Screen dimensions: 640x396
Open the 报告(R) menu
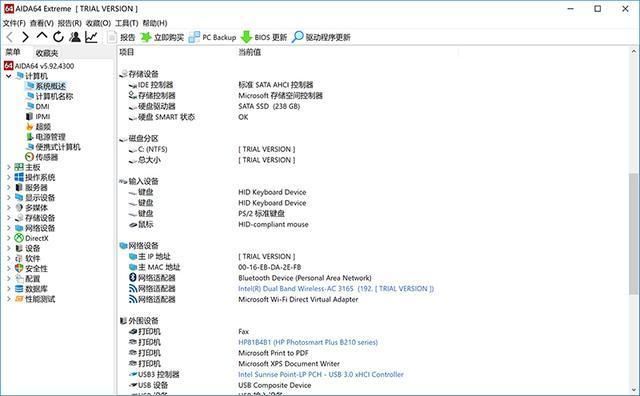coord(69,23)
